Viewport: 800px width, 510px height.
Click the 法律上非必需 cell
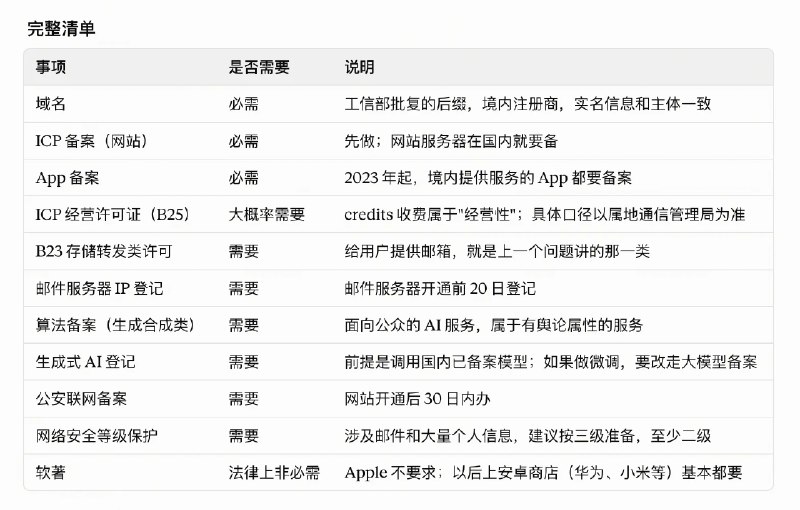[274, 473]
